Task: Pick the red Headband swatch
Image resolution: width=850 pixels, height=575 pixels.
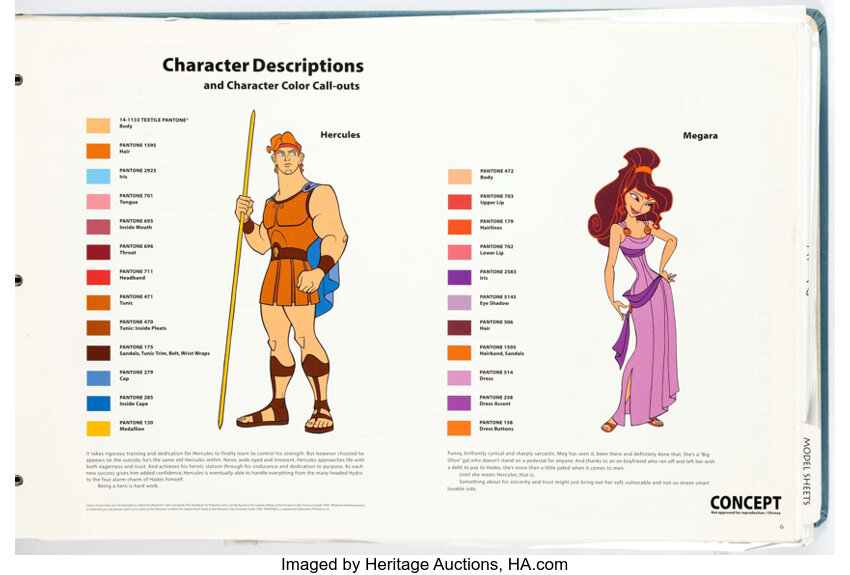Action: point(98,277)
